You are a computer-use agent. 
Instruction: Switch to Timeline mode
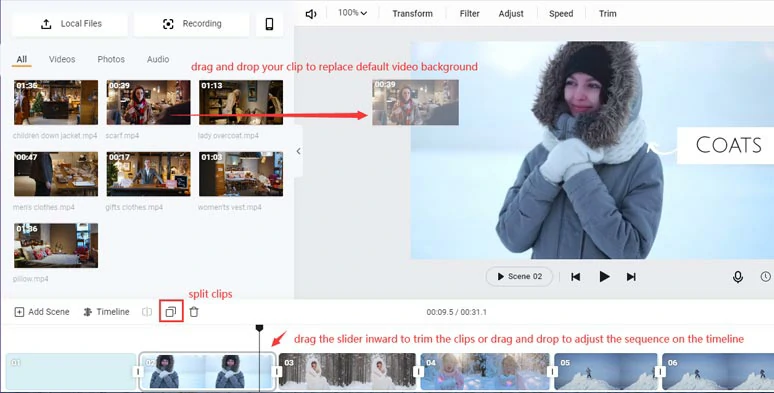pos(107,312)
